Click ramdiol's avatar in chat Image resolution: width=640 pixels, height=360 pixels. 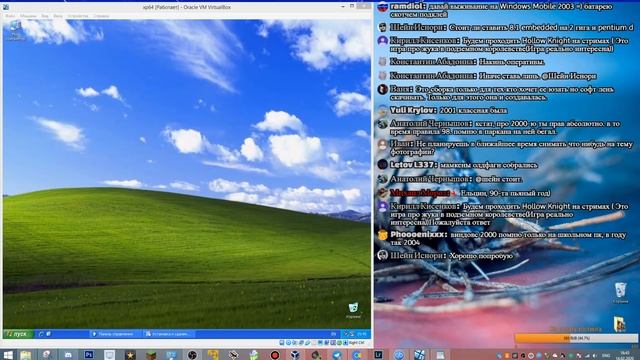(382, 7)
